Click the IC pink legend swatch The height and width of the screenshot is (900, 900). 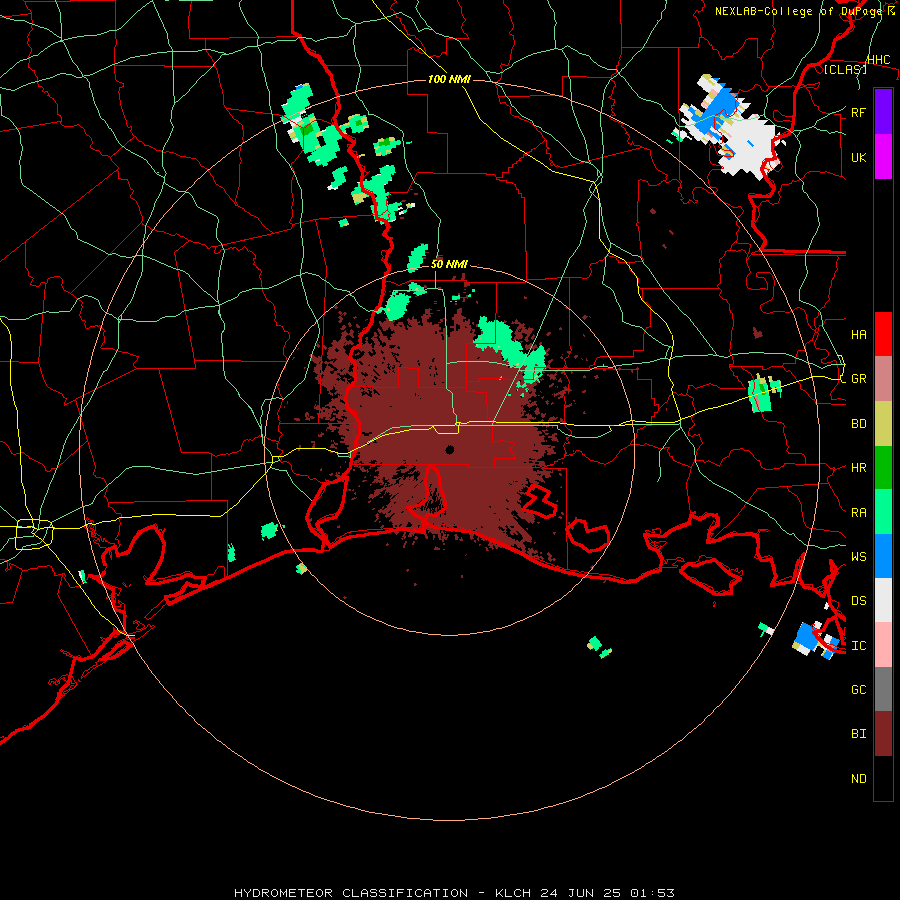click(x=883, y=645)
